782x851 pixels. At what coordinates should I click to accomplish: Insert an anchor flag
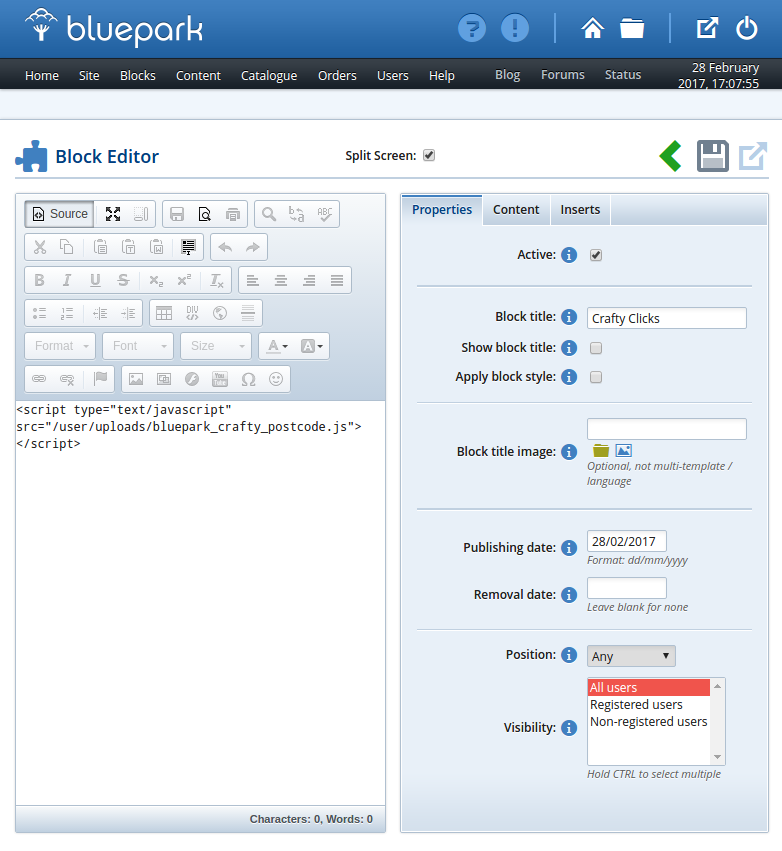100,379
